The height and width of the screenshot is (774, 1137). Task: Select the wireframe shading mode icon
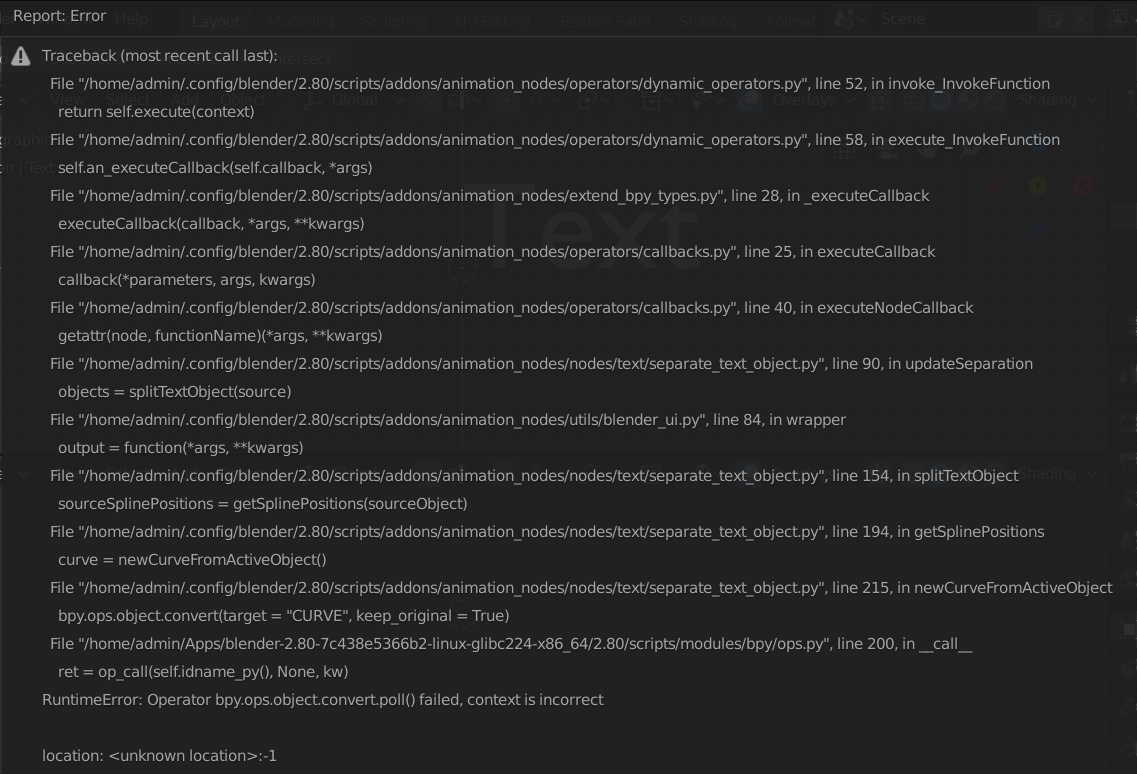(x=914, y=101)
